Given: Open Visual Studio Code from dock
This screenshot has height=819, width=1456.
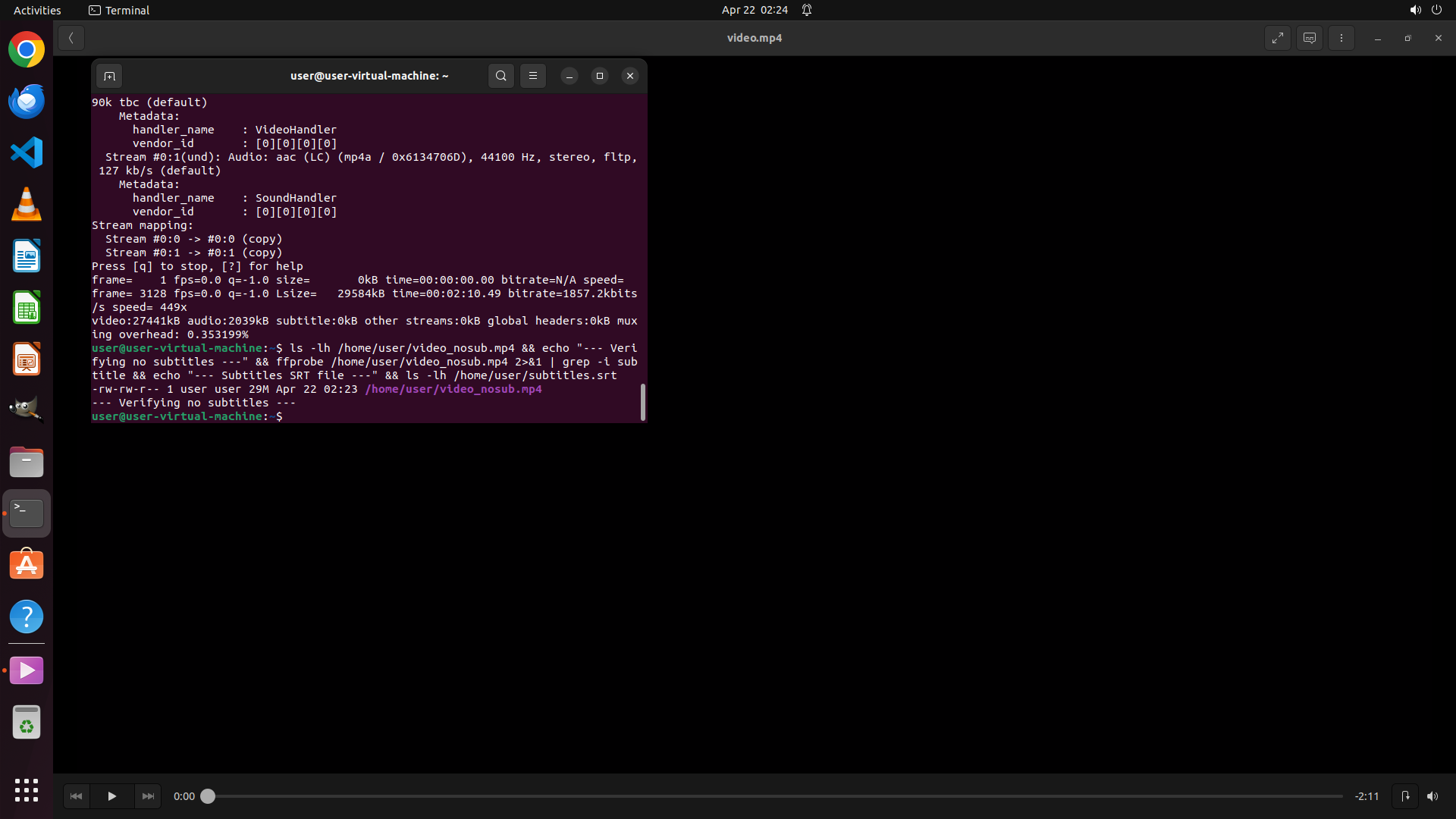Looking at the screenshot, I should 27,152.
